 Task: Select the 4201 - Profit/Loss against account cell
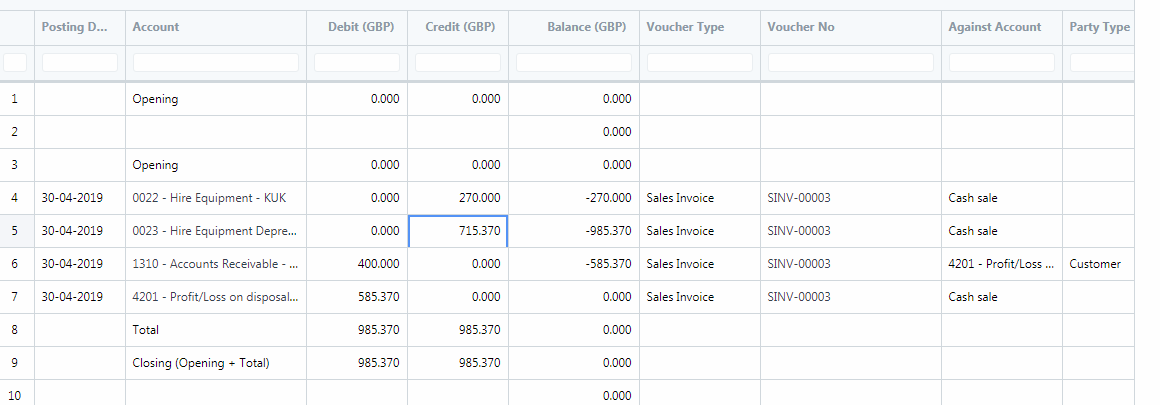click(1002, 264)
